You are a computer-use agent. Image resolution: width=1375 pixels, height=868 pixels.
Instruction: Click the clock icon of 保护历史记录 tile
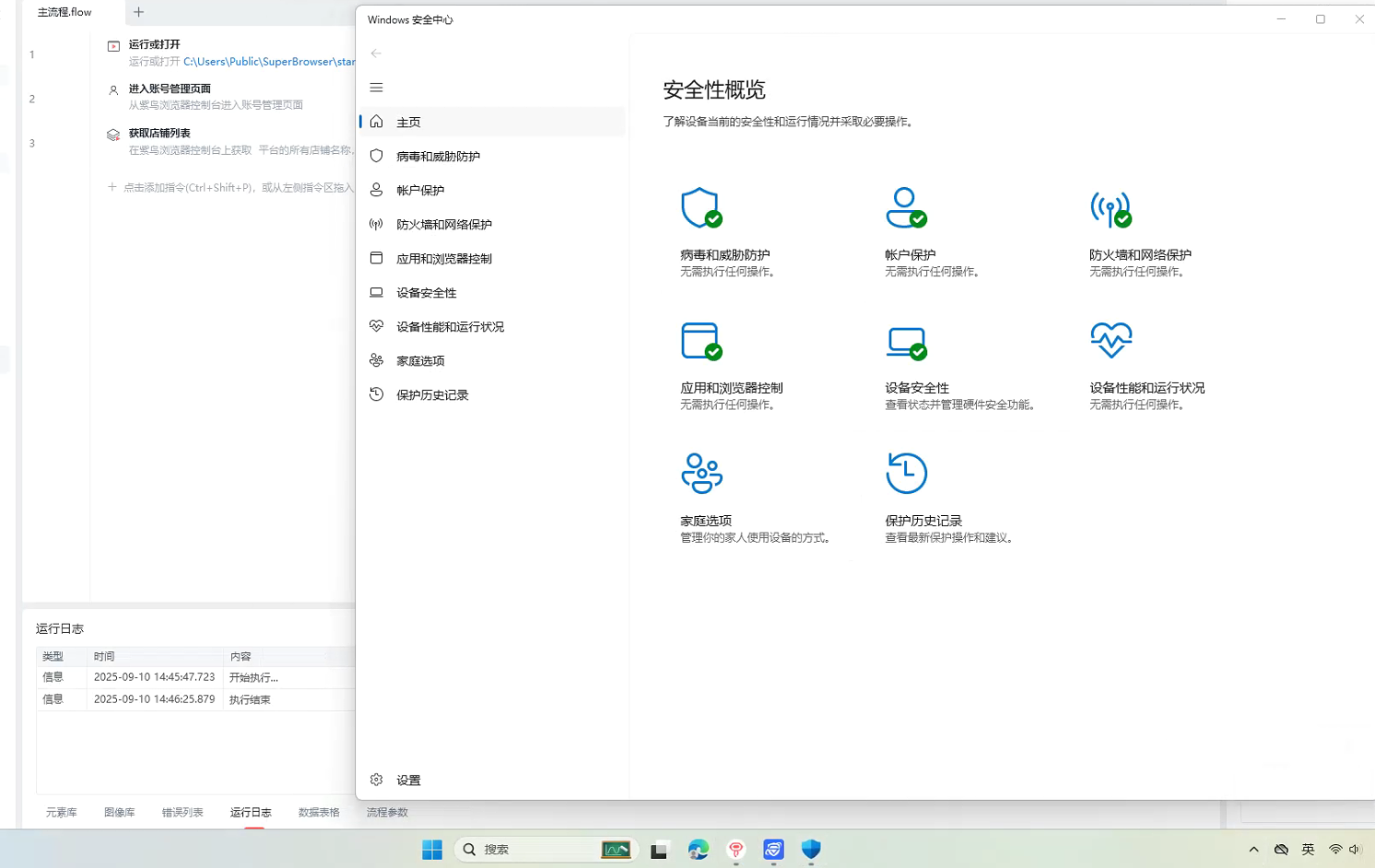coord(906,474)
